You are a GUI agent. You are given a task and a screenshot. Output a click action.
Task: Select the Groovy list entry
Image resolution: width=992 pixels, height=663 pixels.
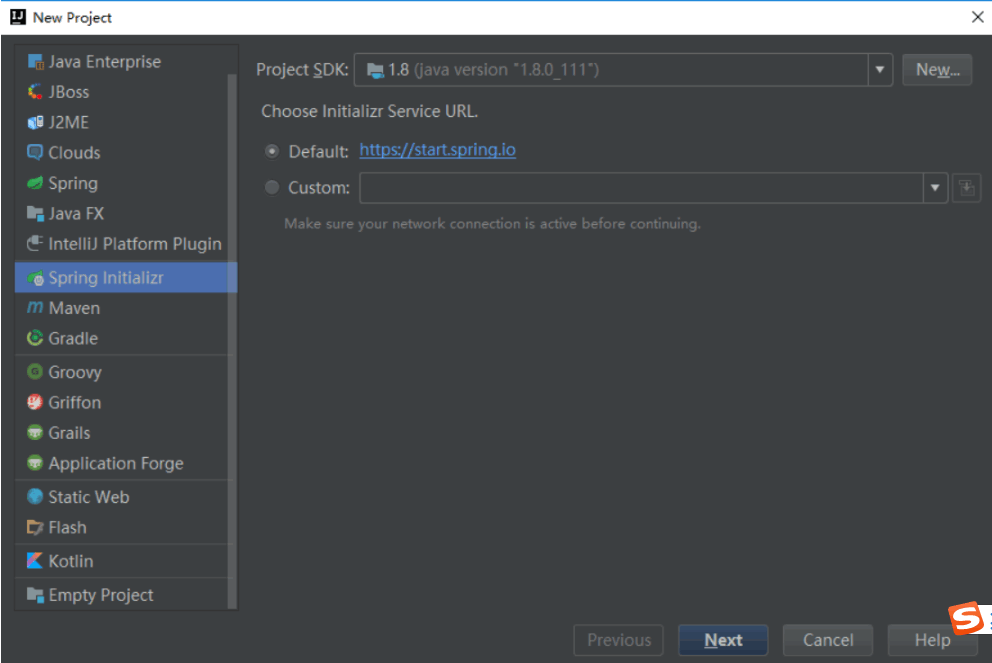point(126,372)
